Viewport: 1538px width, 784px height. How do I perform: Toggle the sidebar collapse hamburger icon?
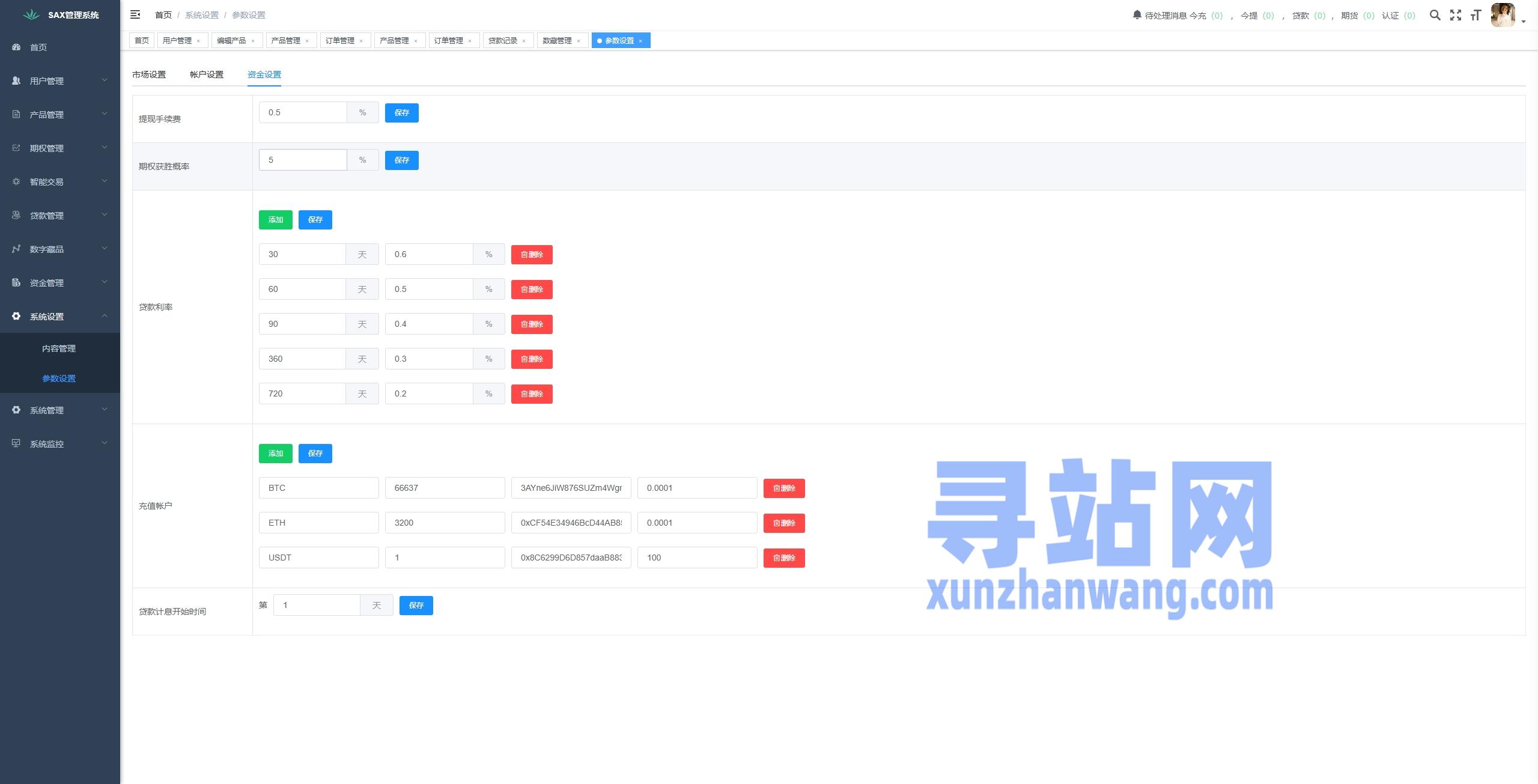pyautogui.click(x=135, y=14)
